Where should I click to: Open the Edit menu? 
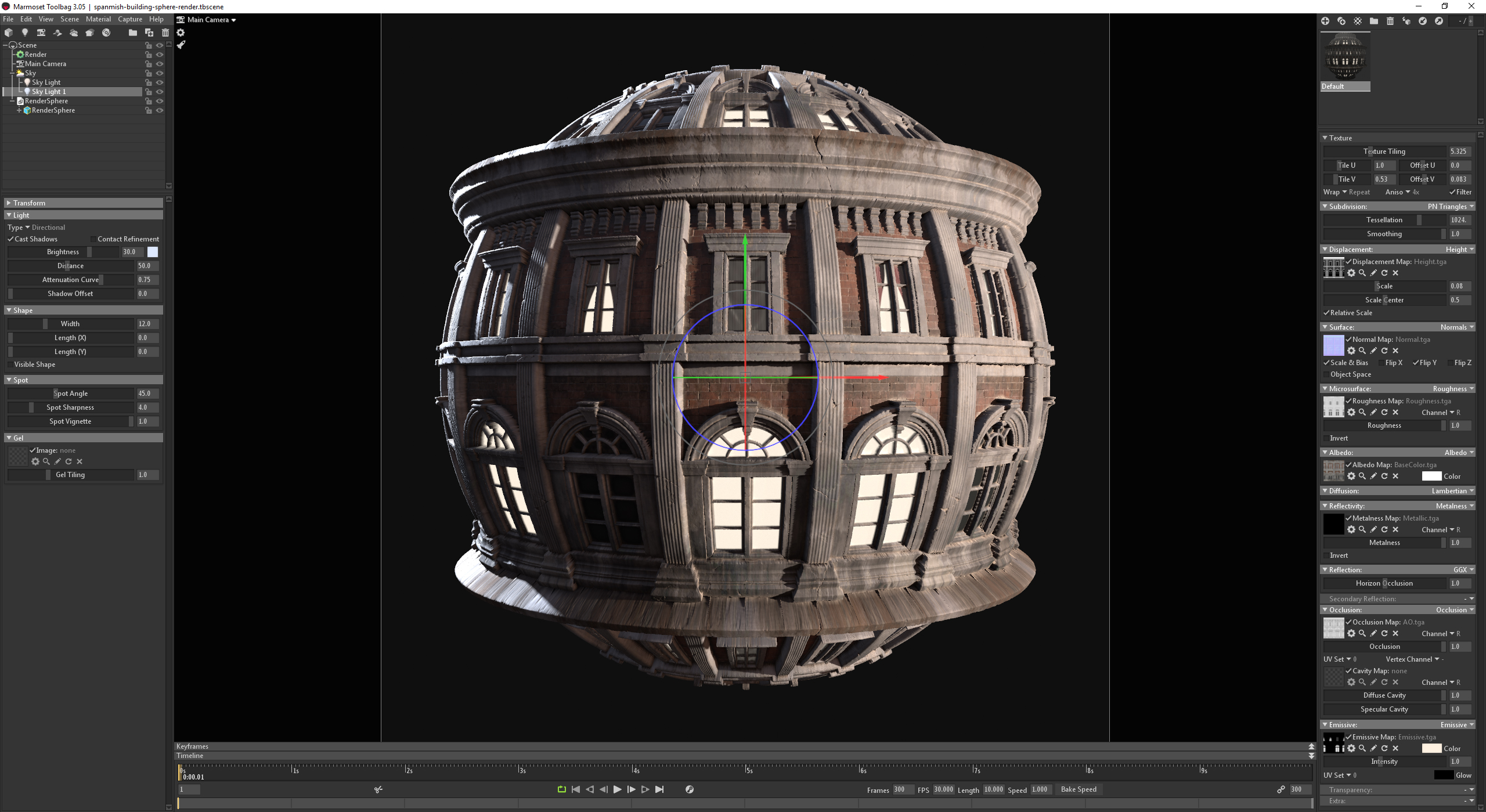tap(26, 19)
